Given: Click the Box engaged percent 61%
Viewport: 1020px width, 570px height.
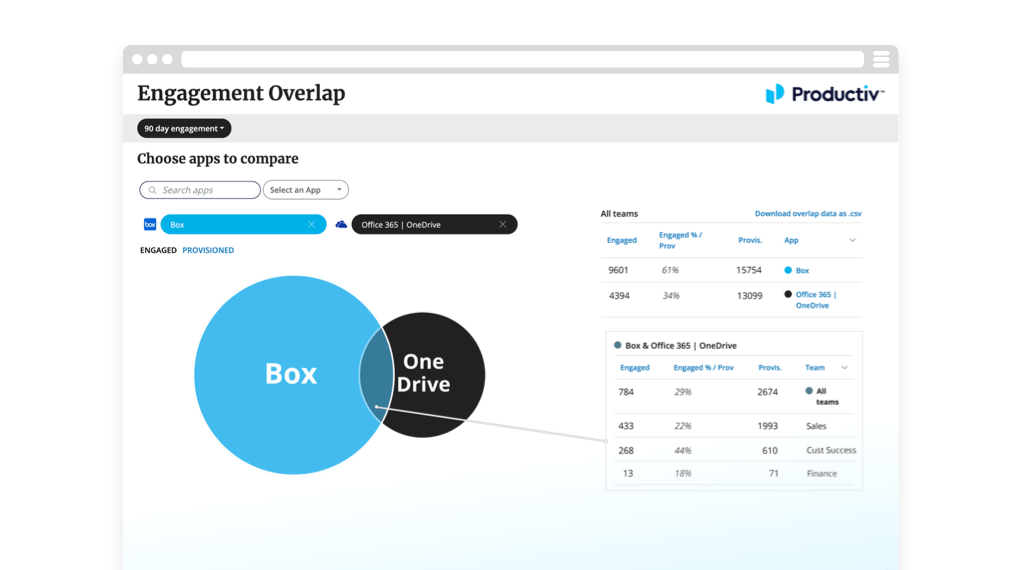Looking at the screenshot, I should (670, 270).
